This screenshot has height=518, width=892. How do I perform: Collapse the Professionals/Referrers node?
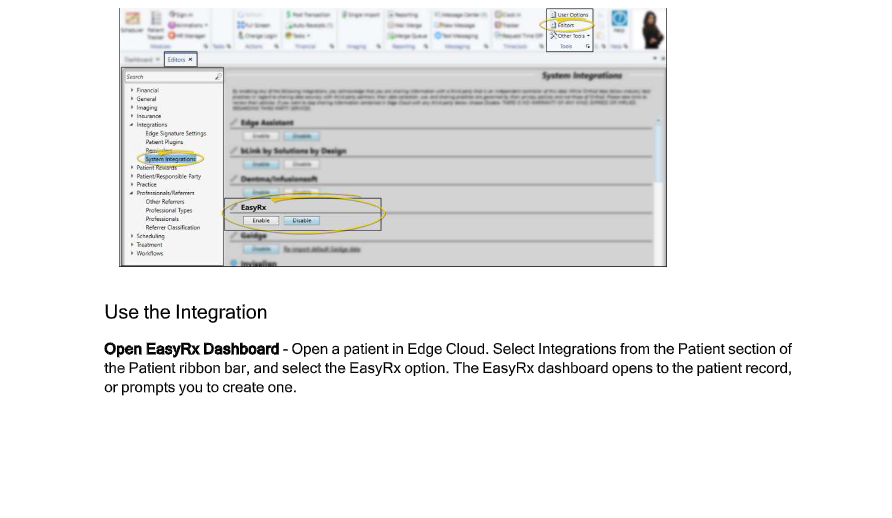tap(132, 193)
